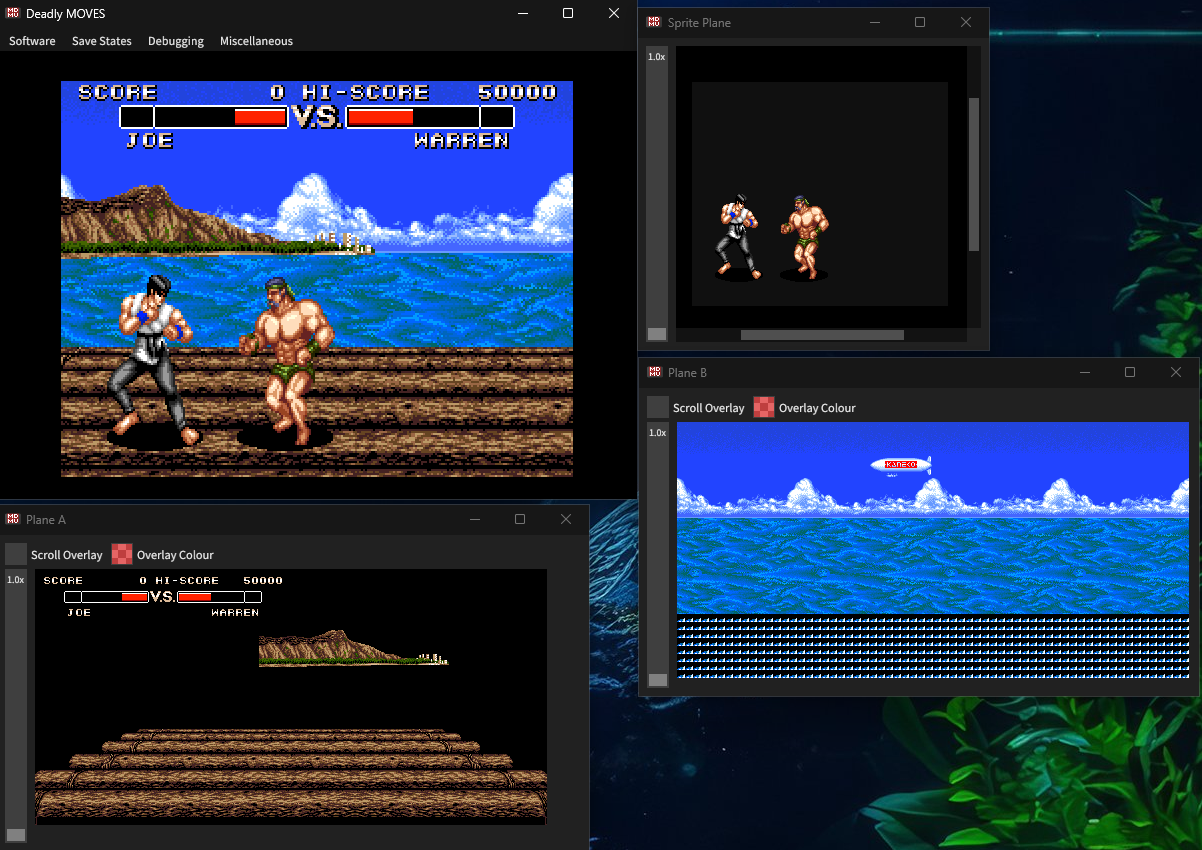Click the Plane A zoom slider handle
The image size is (1202, 850).
pyautogui.click(x=15, y=835)
